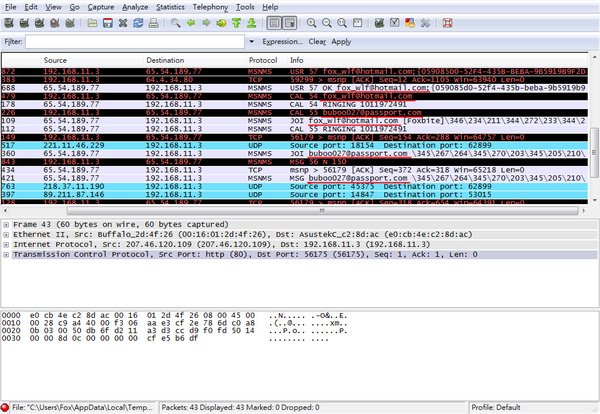
Task: Go to specific packet icon
Action: pyautogui.click(x=221, y=23)
